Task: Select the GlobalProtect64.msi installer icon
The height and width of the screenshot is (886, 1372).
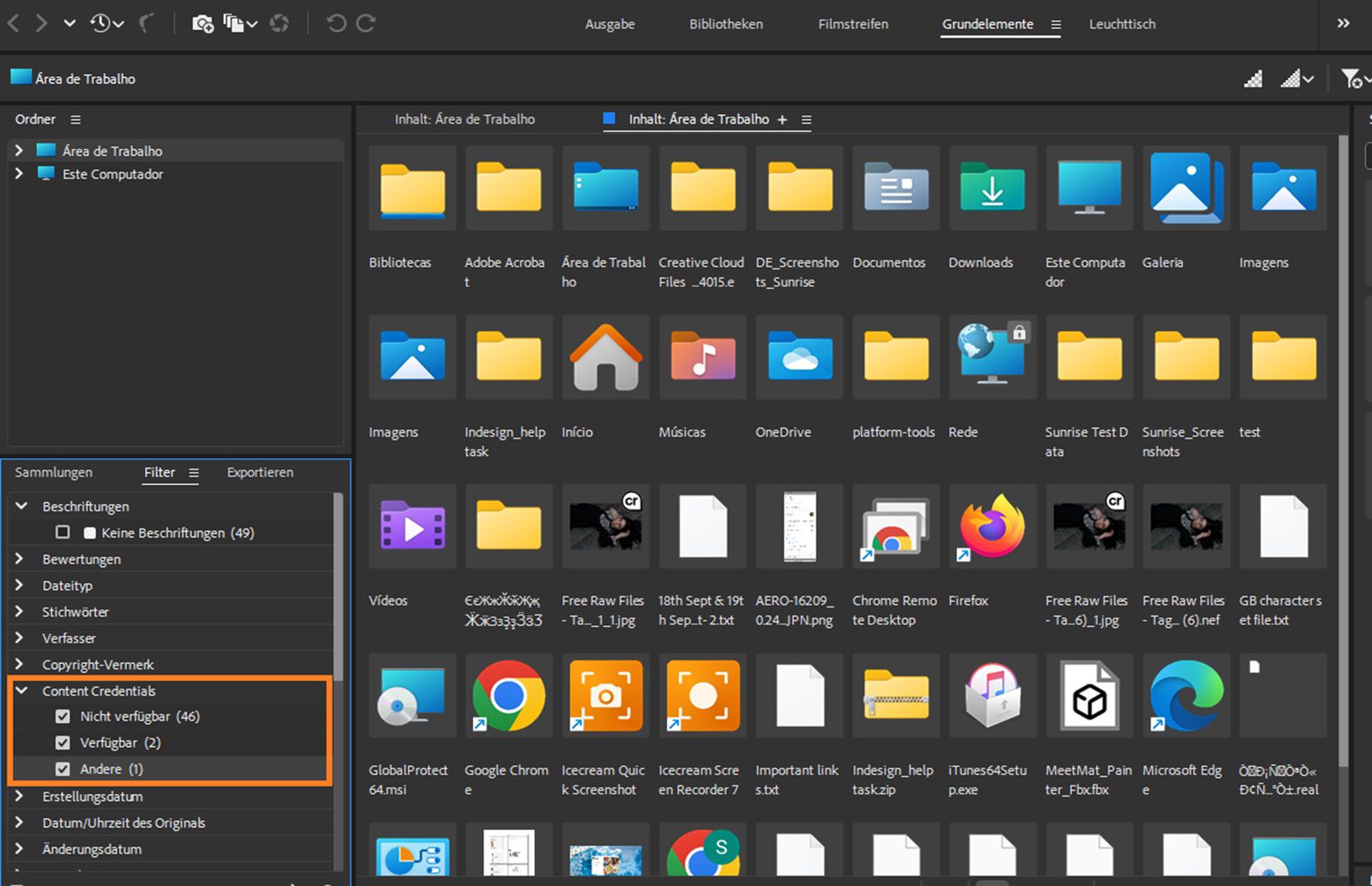Action: tap(412, 696)
